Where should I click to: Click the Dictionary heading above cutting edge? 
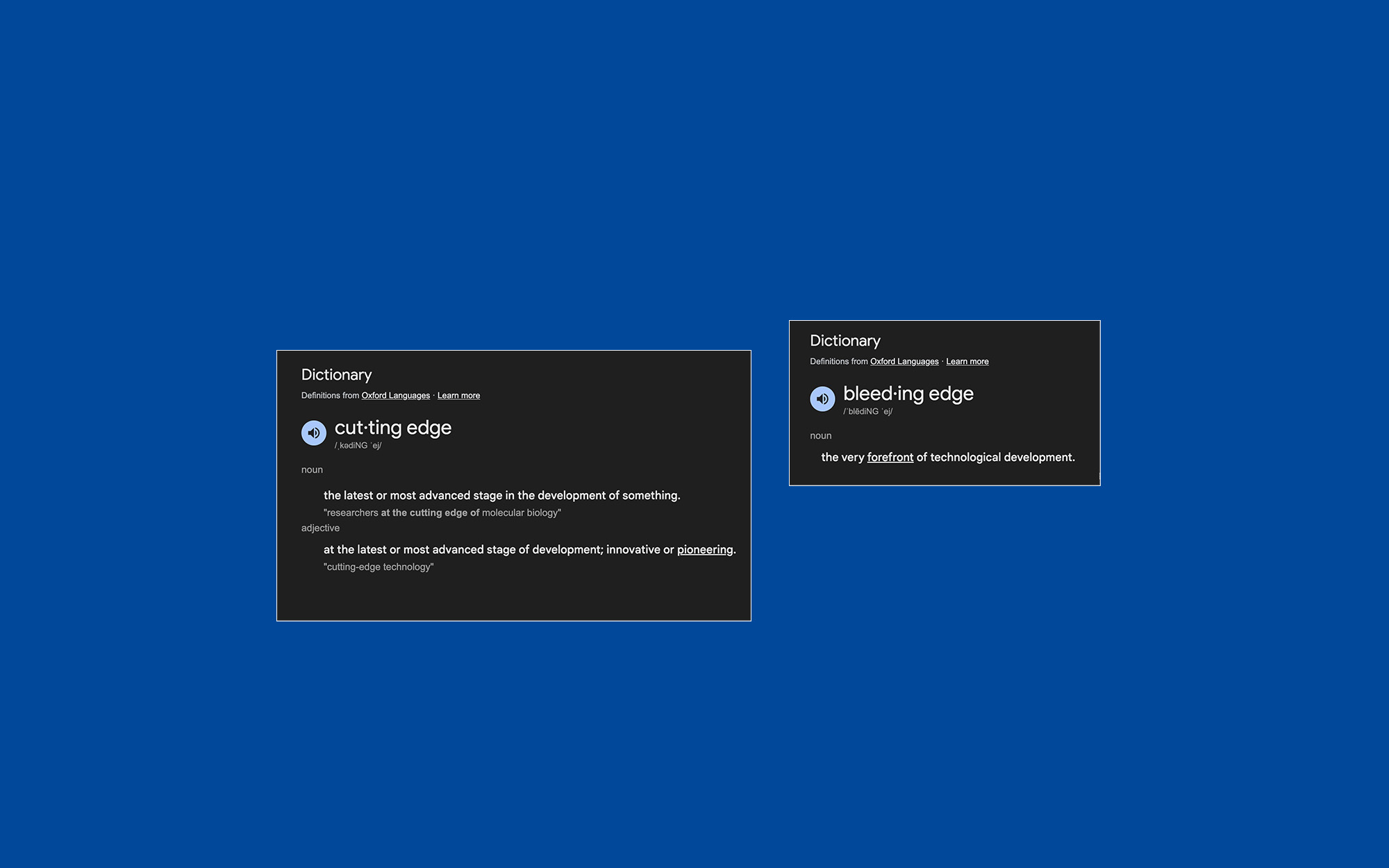tap(337, 375)
